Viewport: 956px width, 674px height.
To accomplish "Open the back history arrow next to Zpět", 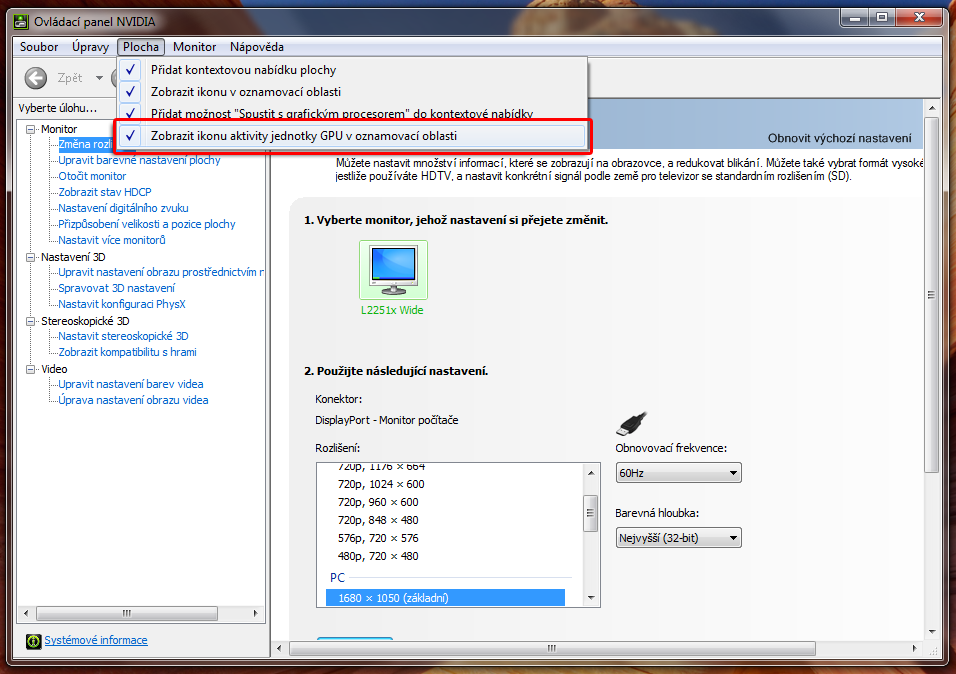I will click(99, 78).
